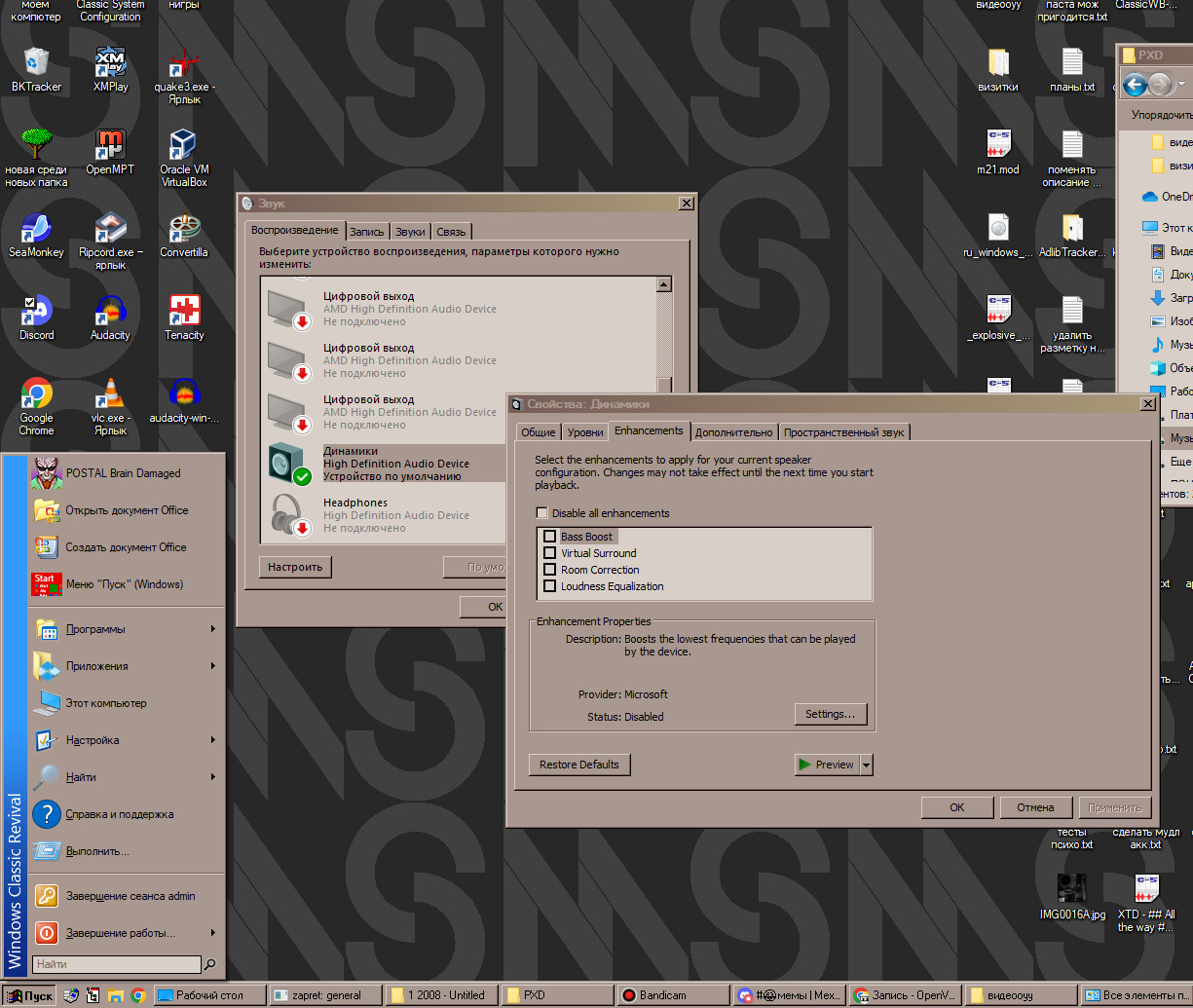Screen dimensions: 1193x1008
Task: Click the Start menu Найти search field
Action: (116, 964)
